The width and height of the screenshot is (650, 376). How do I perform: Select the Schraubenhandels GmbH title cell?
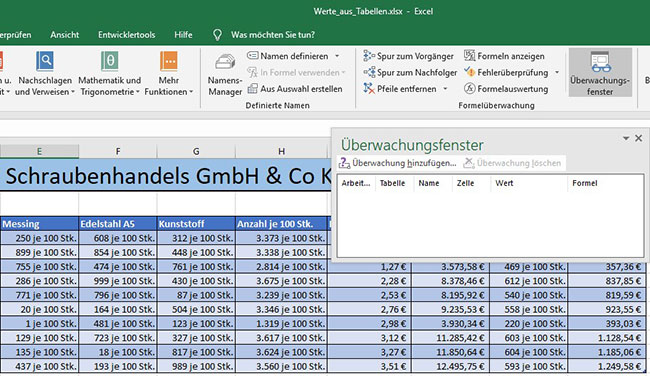pyautogui.click(x=166, y=176)
